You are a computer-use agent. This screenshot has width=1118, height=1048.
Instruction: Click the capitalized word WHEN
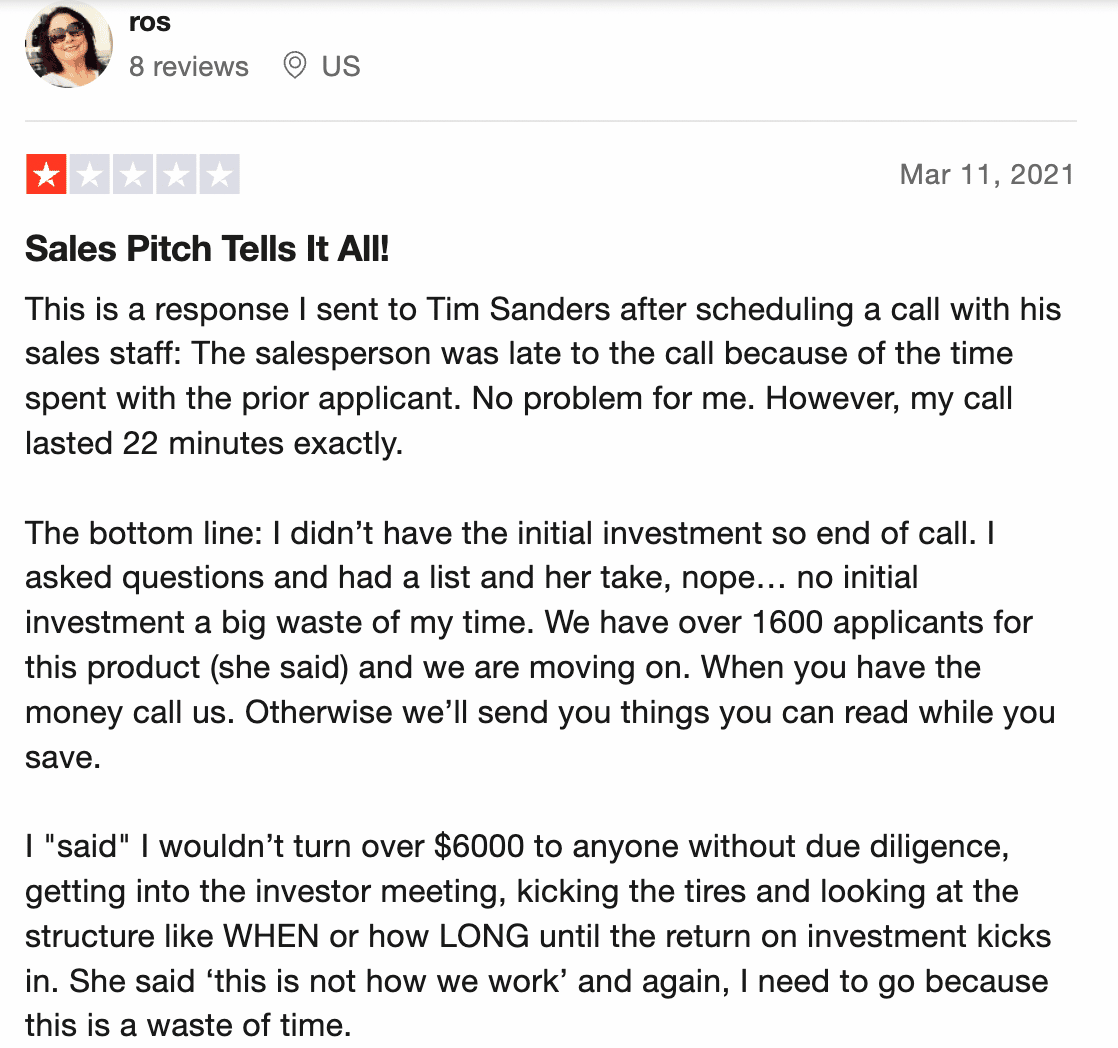point(271,936)
